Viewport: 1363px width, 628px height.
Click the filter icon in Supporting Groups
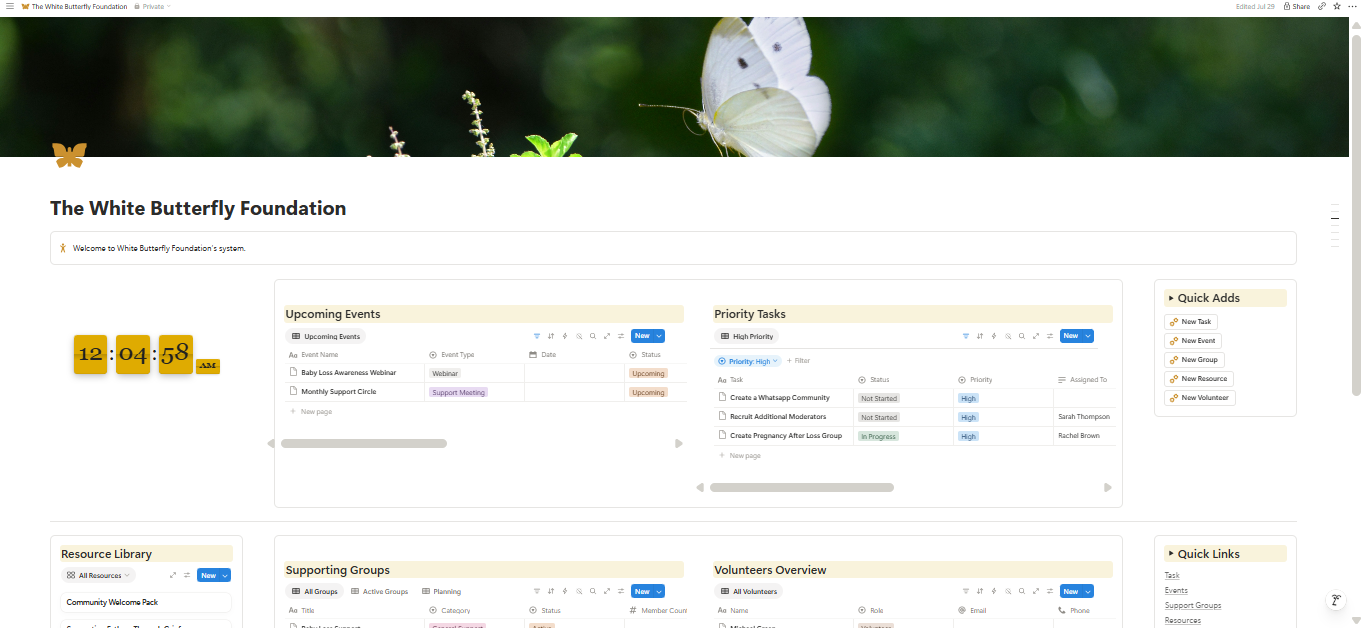[x=537, y=591]
